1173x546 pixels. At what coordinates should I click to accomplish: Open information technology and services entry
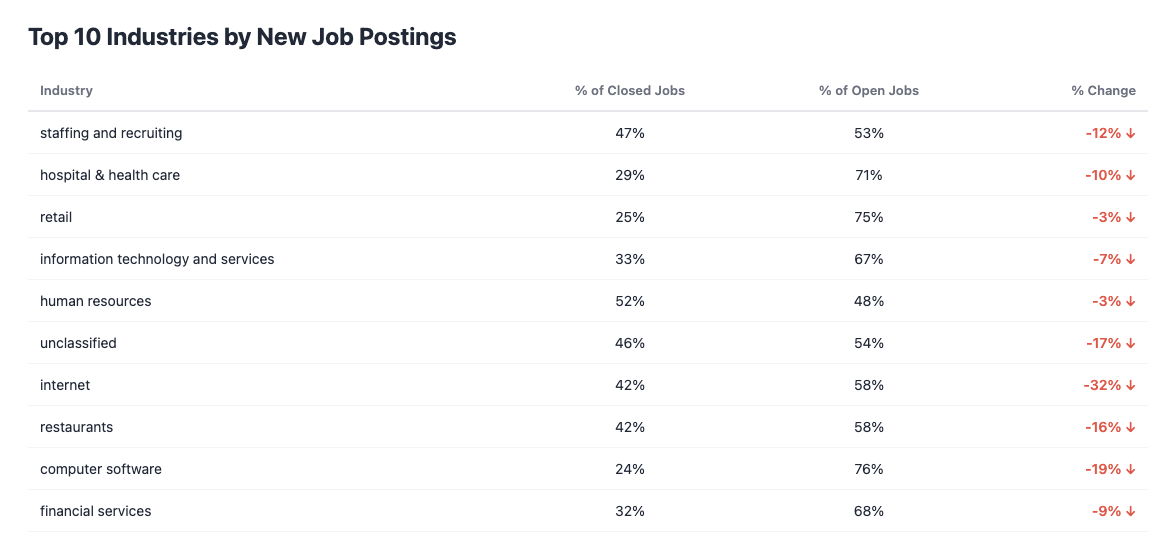coord(157,260)
